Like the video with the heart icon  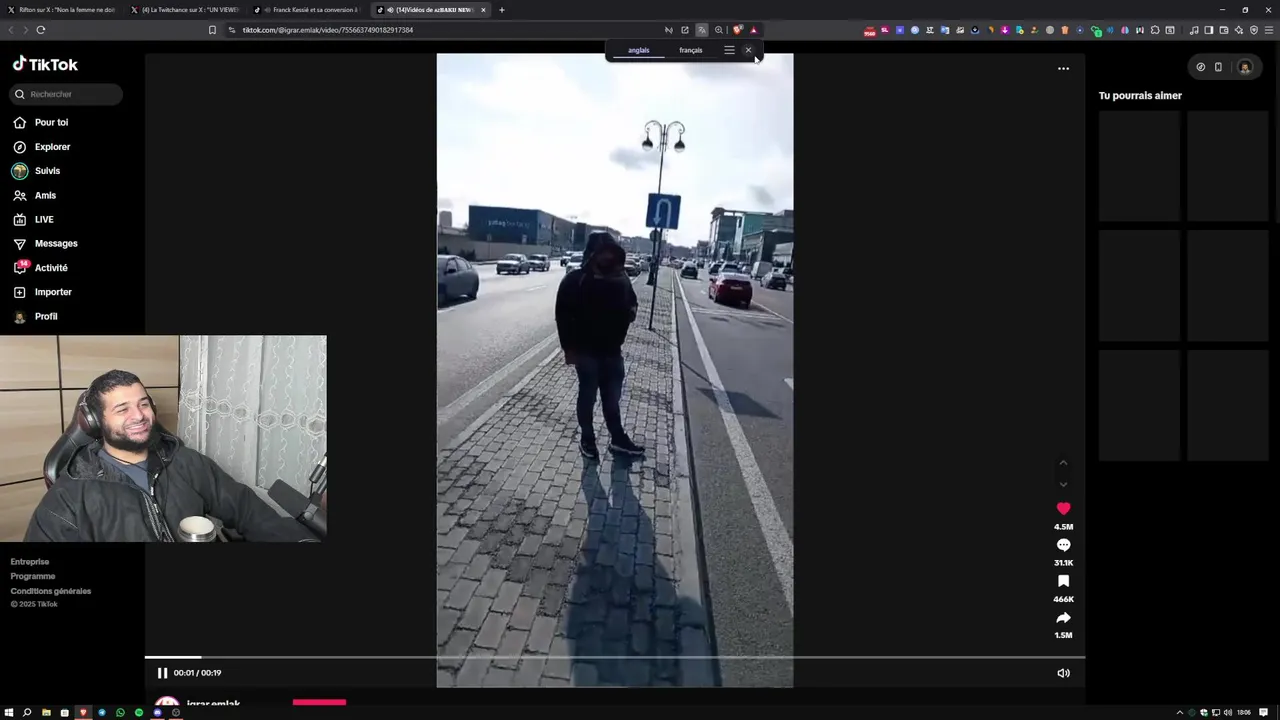[x=1063, y=509]
